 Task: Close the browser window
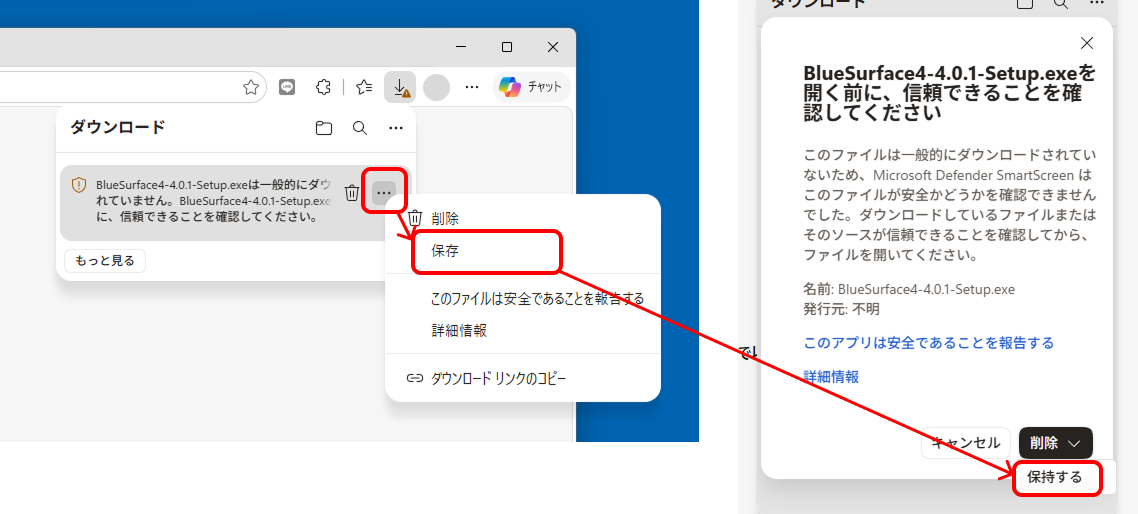point(552,47)
